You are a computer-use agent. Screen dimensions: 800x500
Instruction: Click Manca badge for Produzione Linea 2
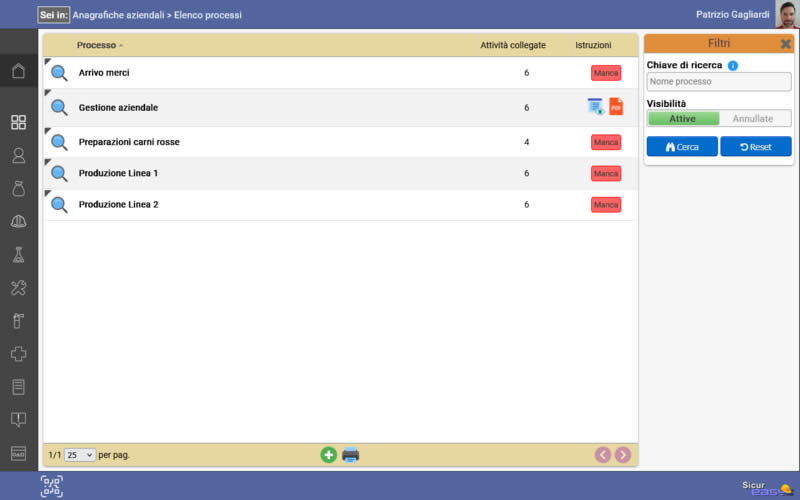606,205
